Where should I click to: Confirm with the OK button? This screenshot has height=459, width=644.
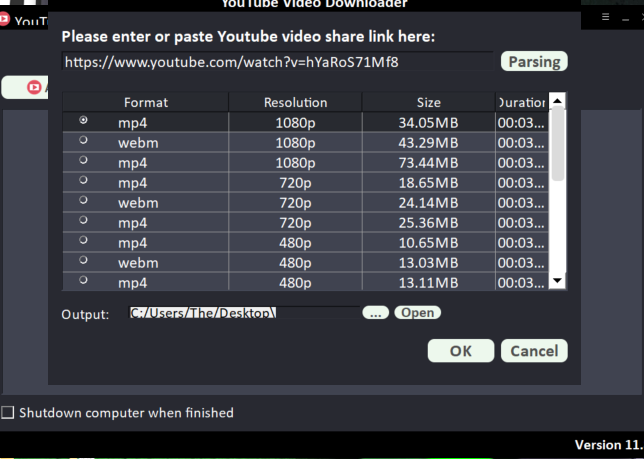(x=460, y=351)
